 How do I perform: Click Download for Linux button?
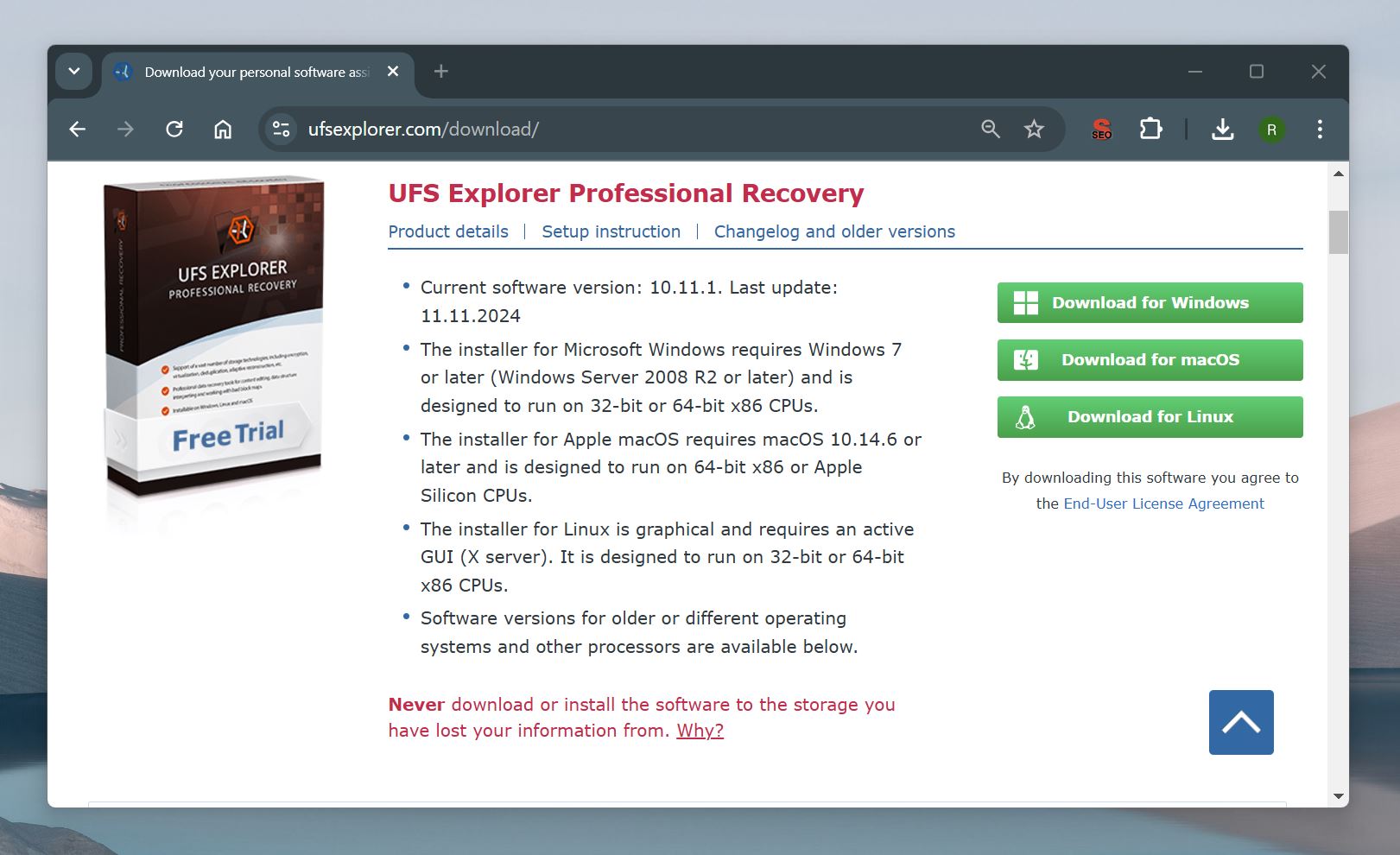pos(1150,417)
